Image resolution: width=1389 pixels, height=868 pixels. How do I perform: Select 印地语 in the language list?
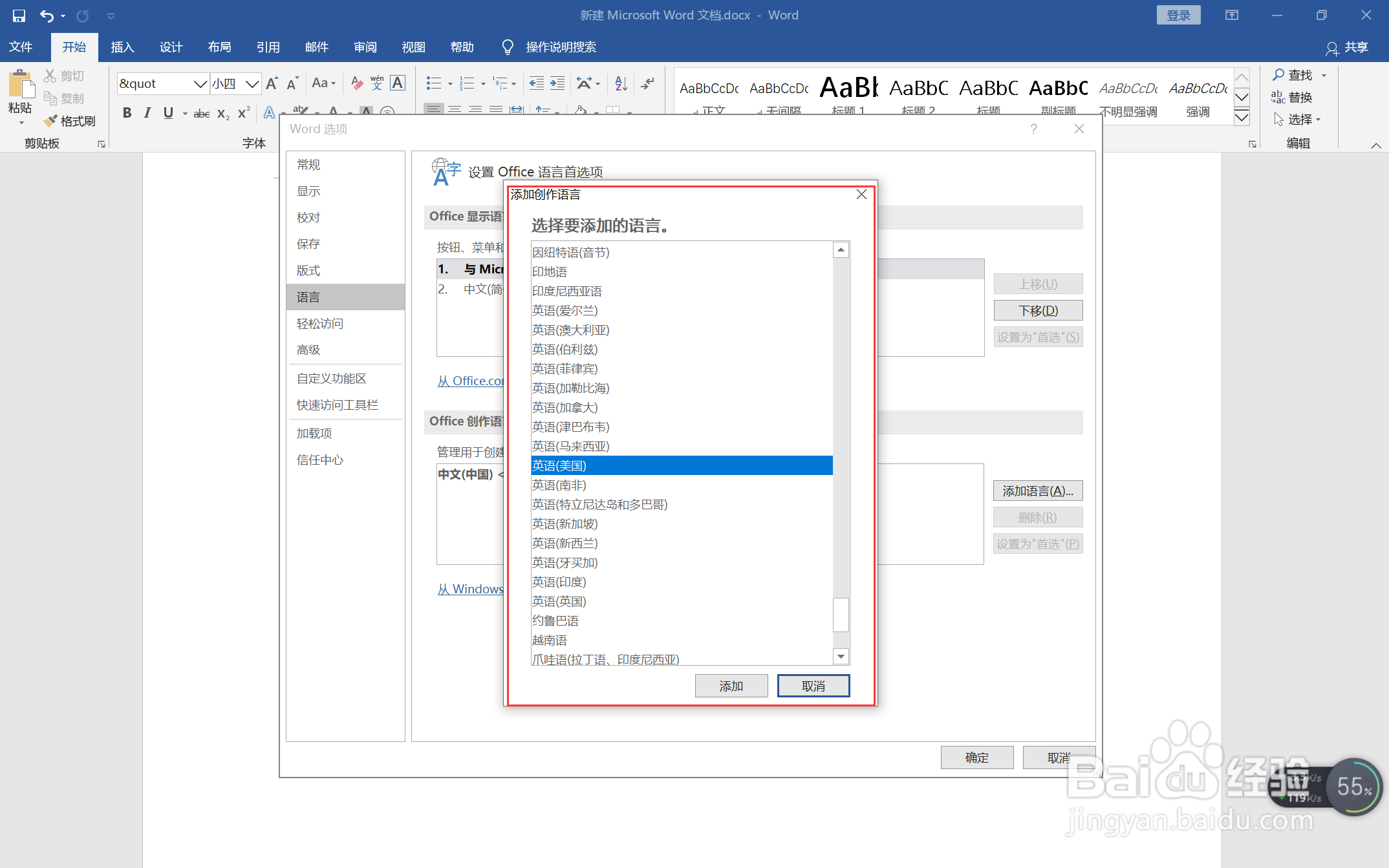[x=682, y=271]
